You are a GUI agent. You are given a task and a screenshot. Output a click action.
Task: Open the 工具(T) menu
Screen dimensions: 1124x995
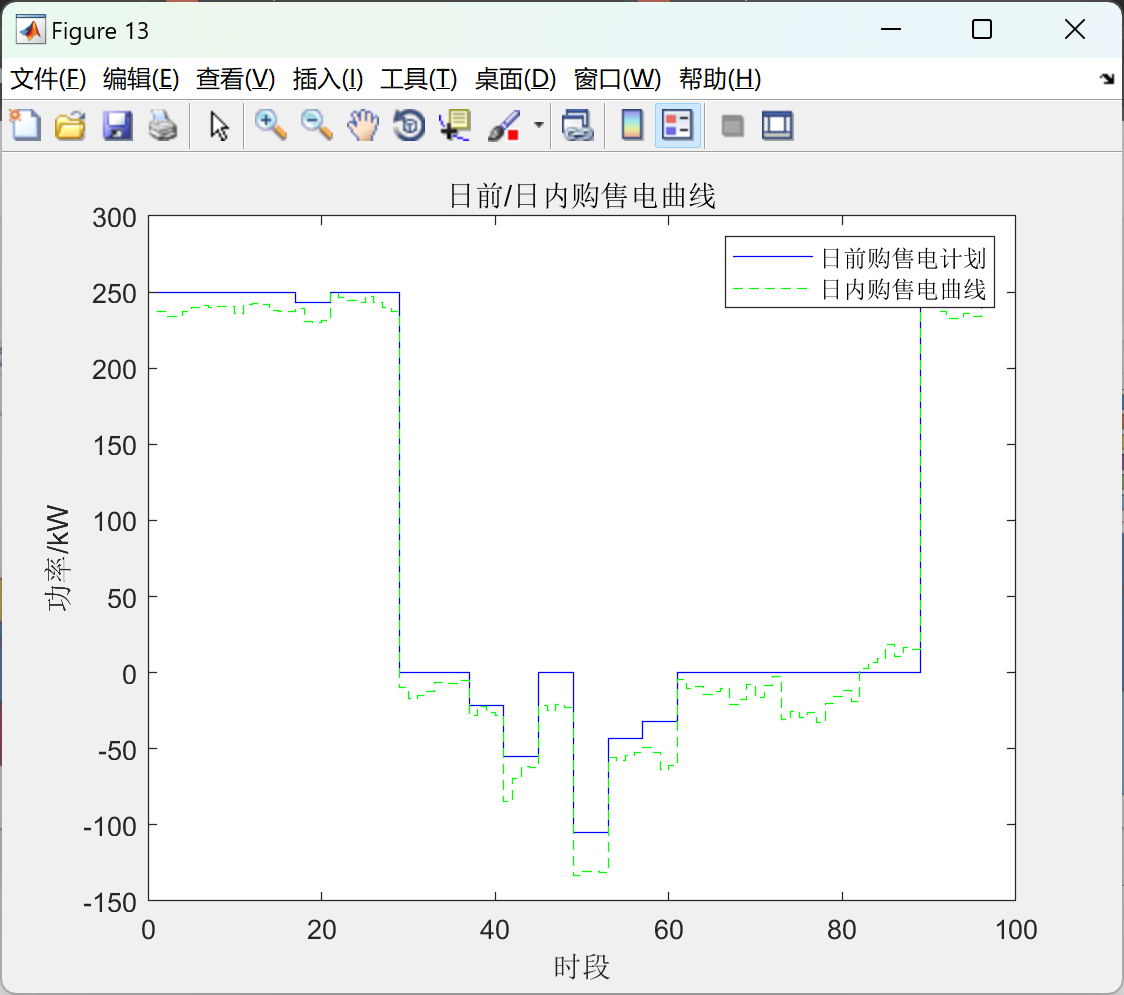click(x=418, y=79)
